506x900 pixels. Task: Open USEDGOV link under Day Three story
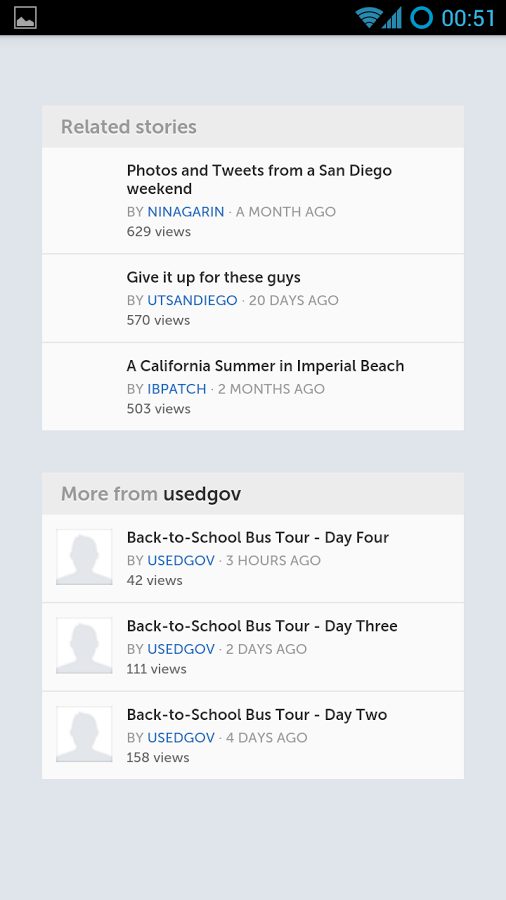click(x=181, y=649)
